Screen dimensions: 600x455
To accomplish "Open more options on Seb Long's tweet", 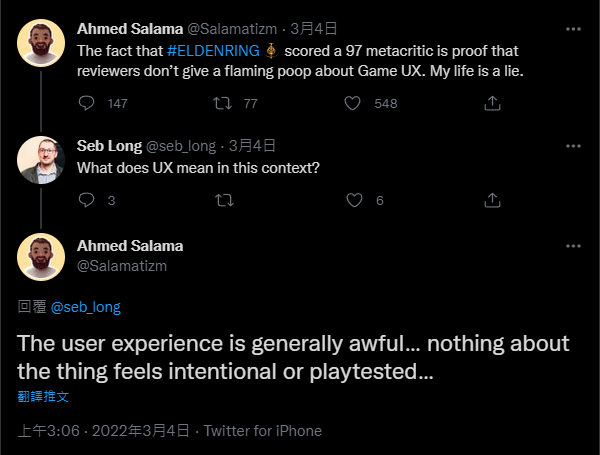I will coord(574,146).
